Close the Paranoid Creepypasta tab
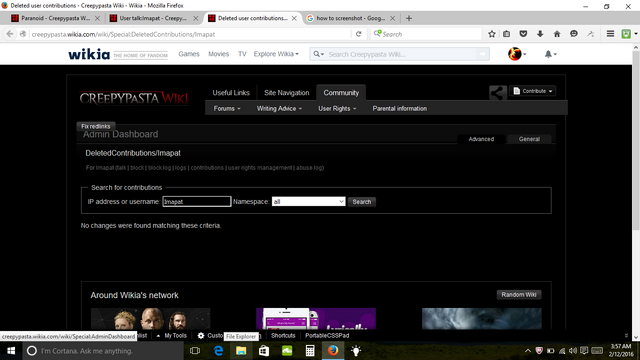 tap(97, 18)
